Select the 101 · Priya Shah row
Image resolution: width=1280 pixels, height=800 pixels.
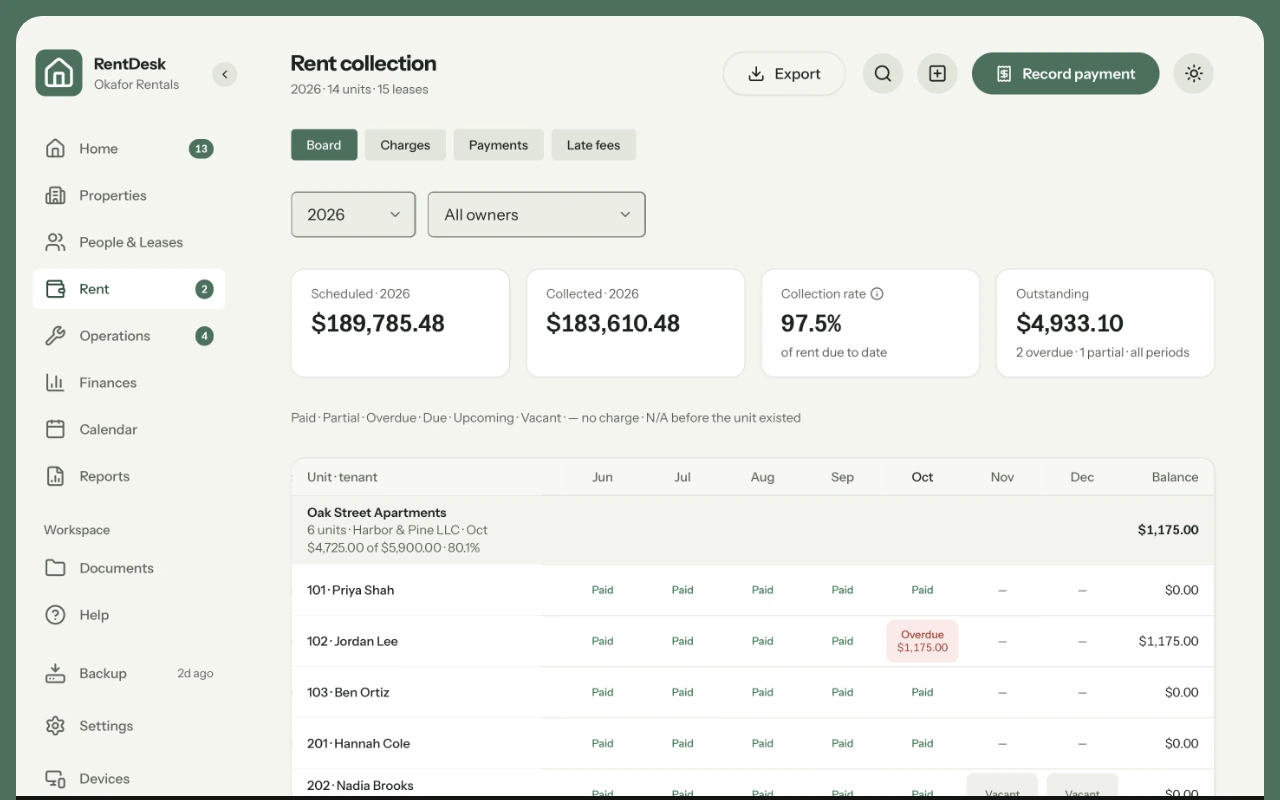pos(753,590)
